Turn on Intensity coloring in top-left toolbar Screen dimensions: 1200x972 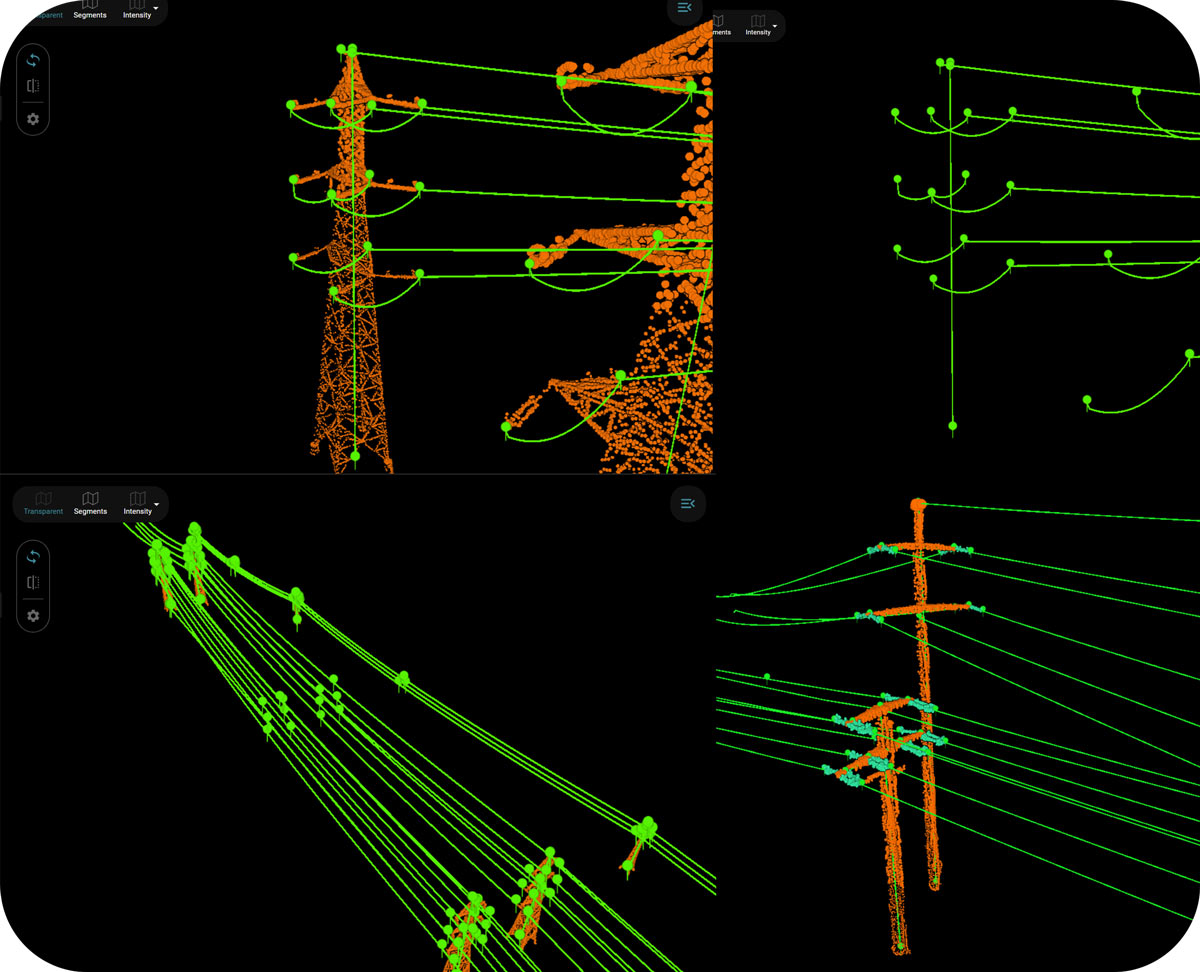137,10
